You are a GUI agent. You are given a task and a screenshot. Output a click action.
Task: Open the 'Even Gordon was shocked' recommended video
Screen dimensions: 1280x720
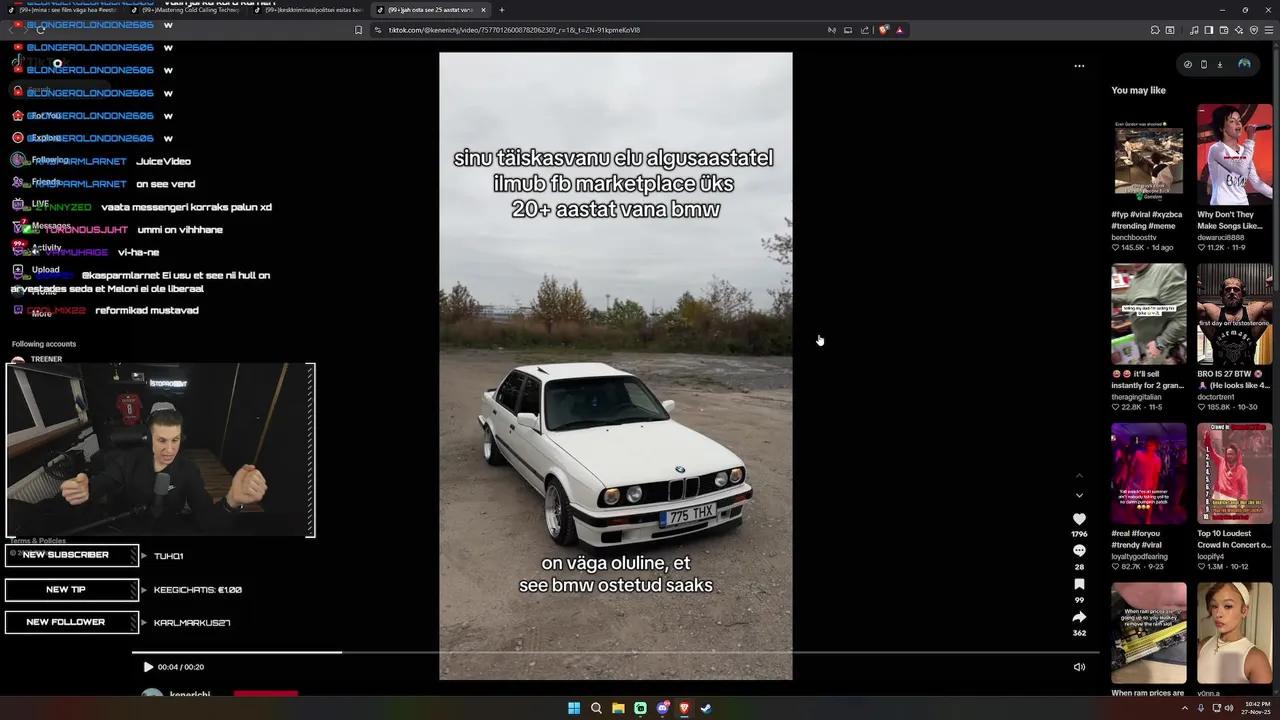1148,154
